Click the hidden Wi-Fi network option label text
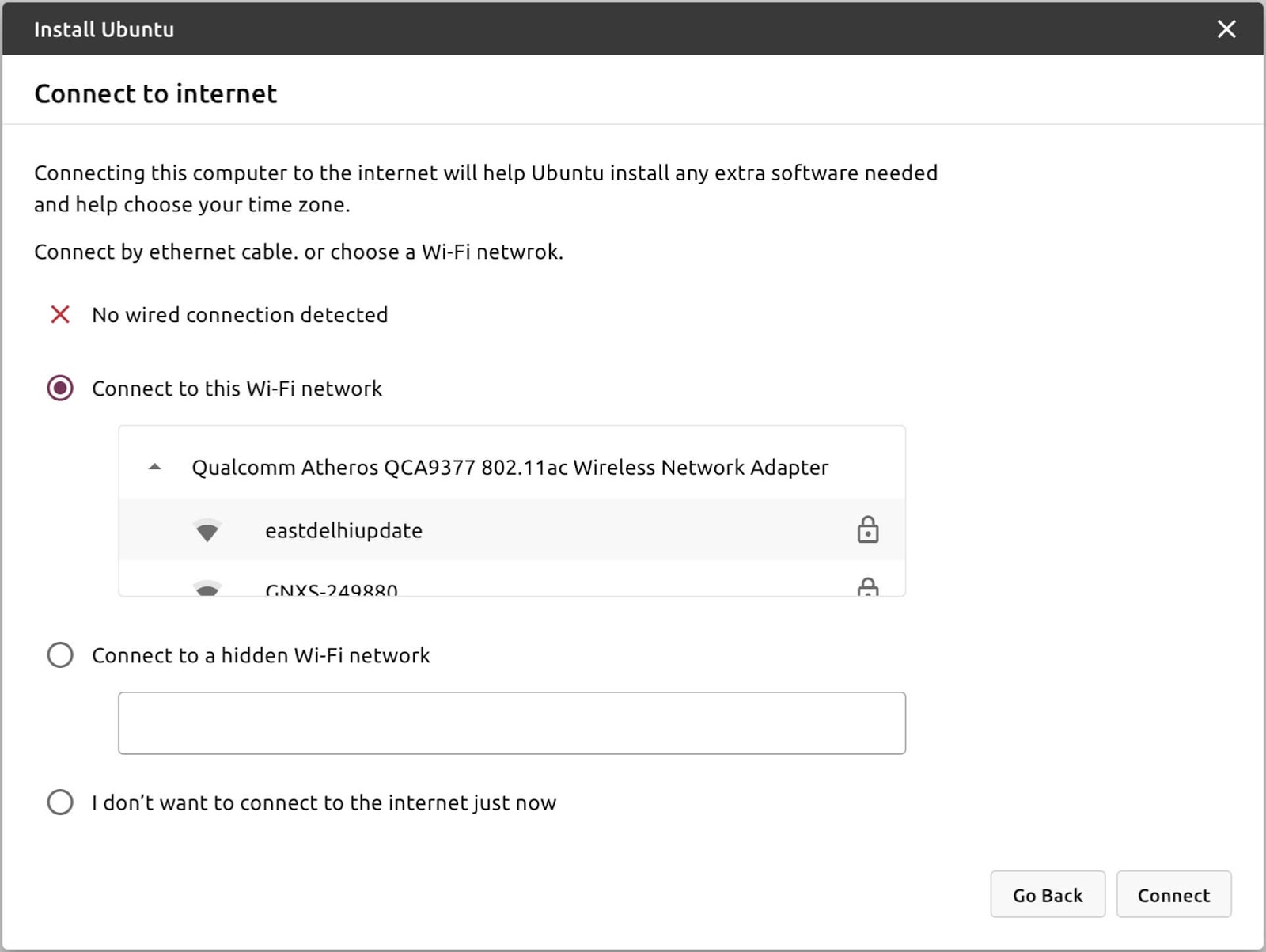 tap(261, 655)
